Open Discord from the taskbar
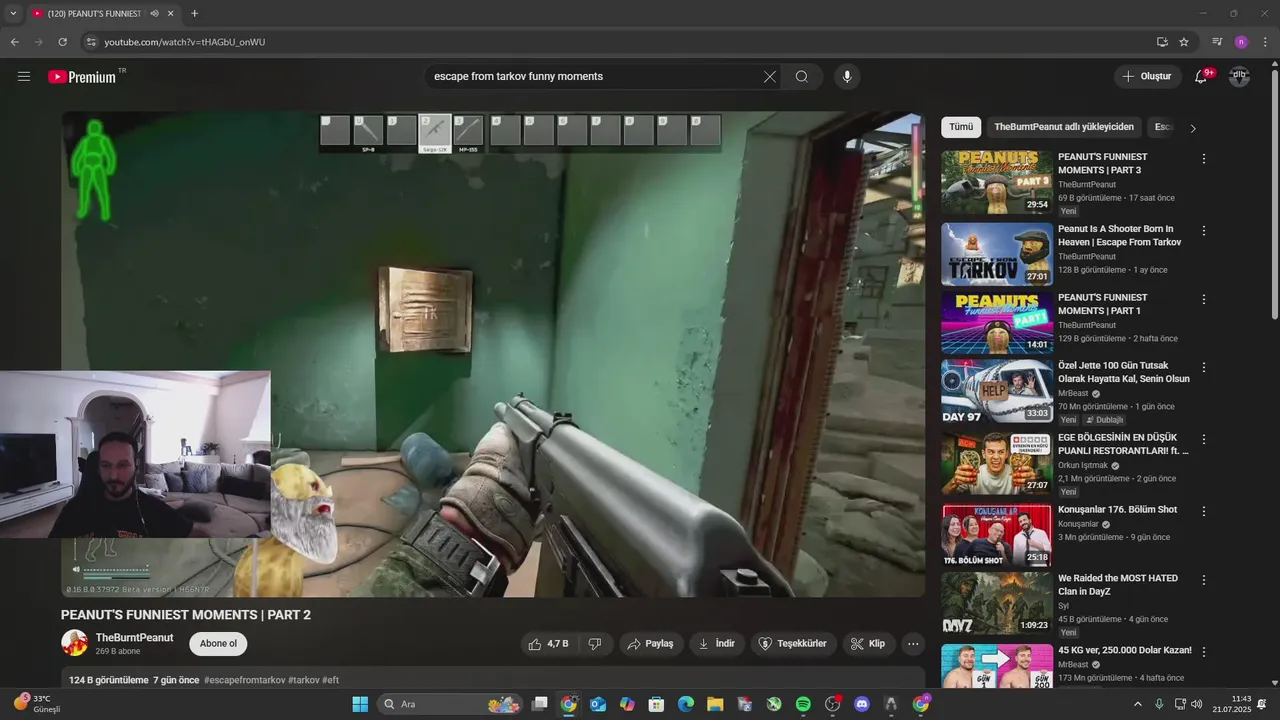 point(862,704)
